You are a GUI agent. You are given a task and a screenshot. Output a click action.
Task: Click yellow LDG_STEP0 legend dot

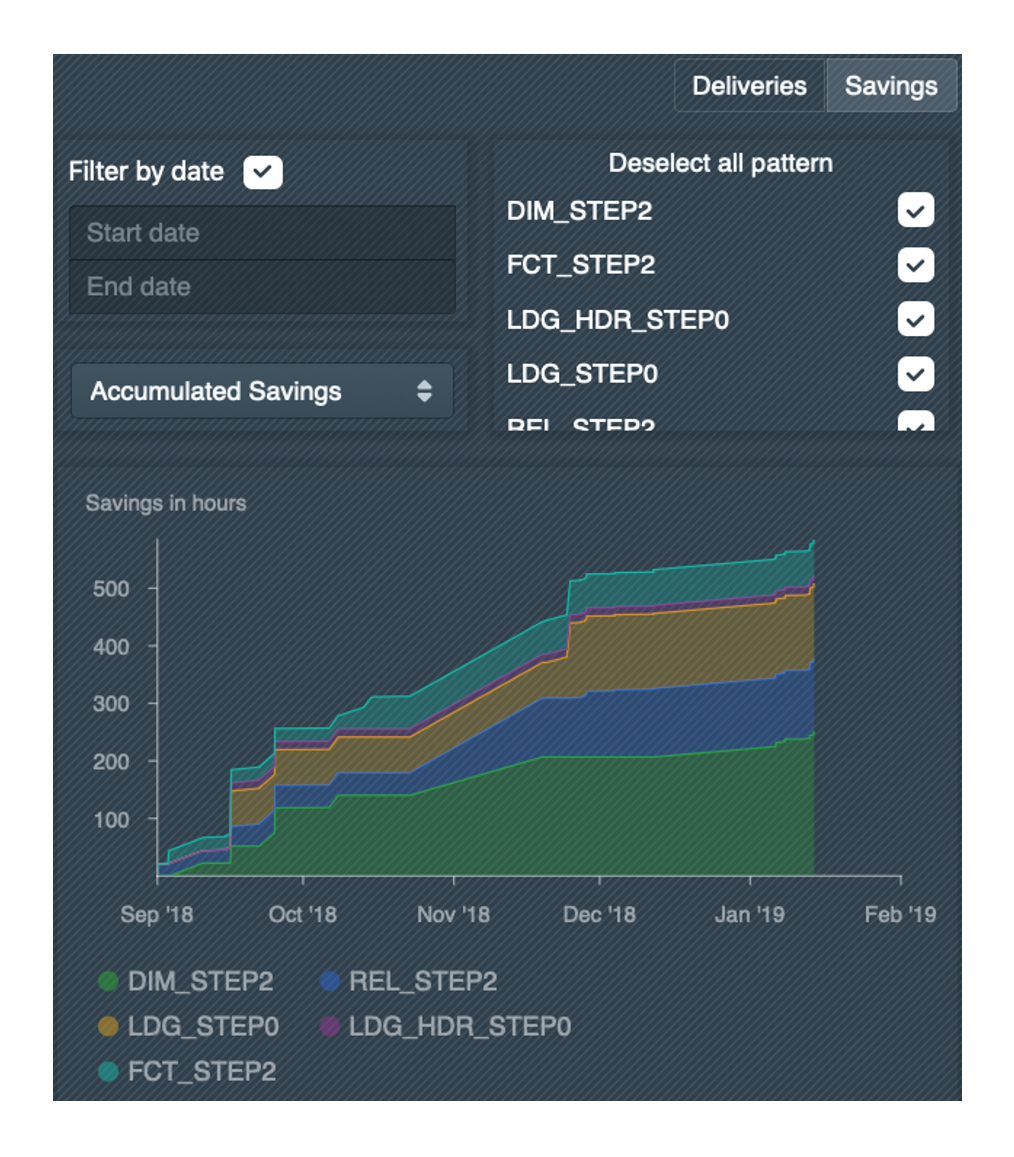coord(109,1027)
